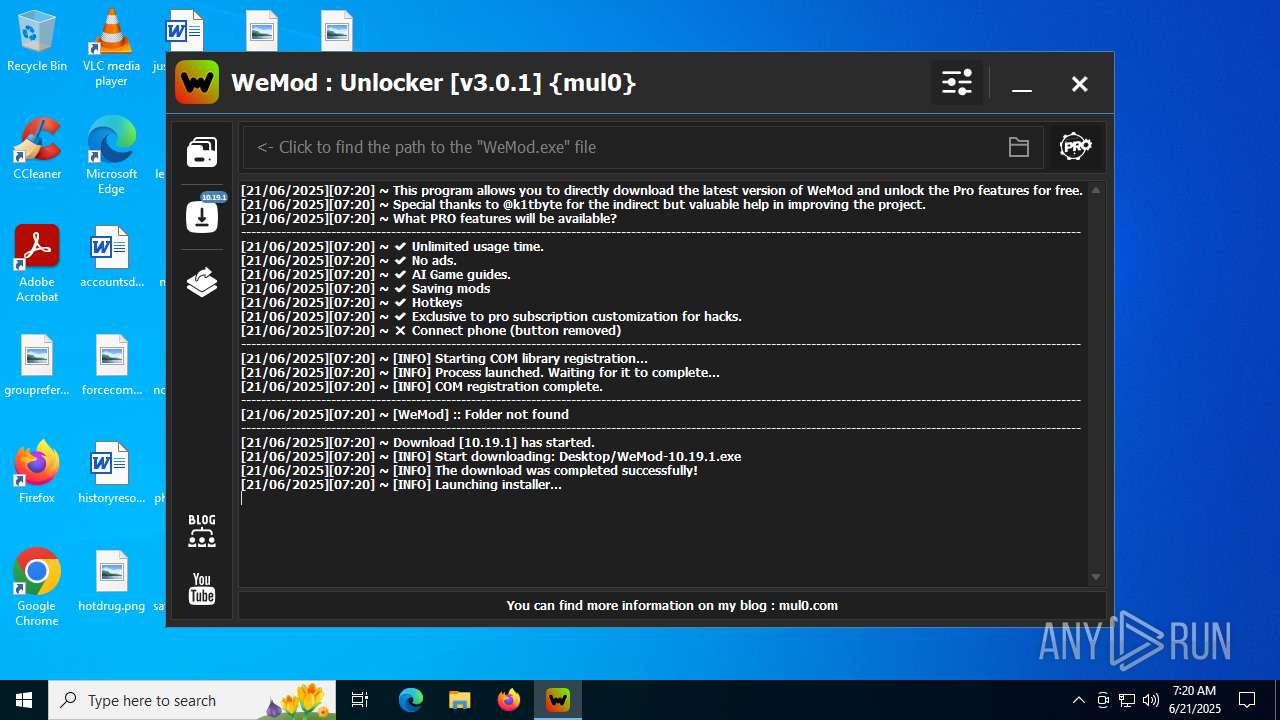
Task: Open the settings sliders icon in the title bar
Action: click(x=957, y=83)
